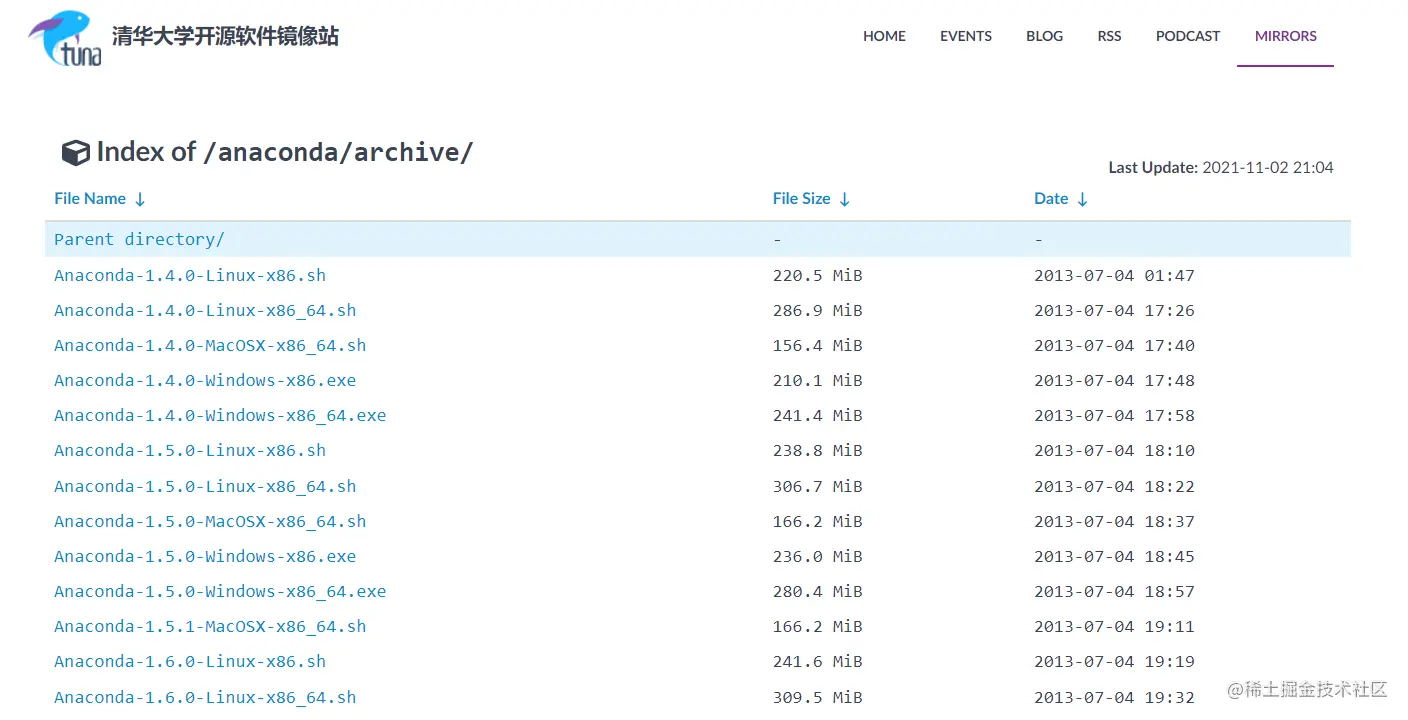1408x720 pixels.
Task: Click the 241.4 MiB size cell
Action: pyautogui.click(x=817, y=415)
